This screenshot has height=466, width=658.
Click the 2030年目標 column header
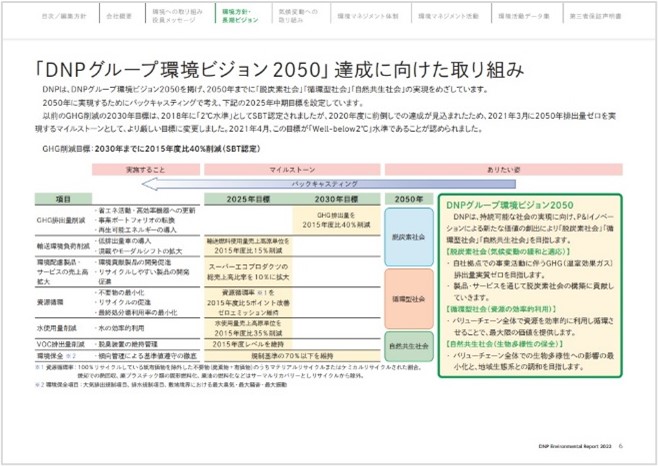tap(337, 200)
